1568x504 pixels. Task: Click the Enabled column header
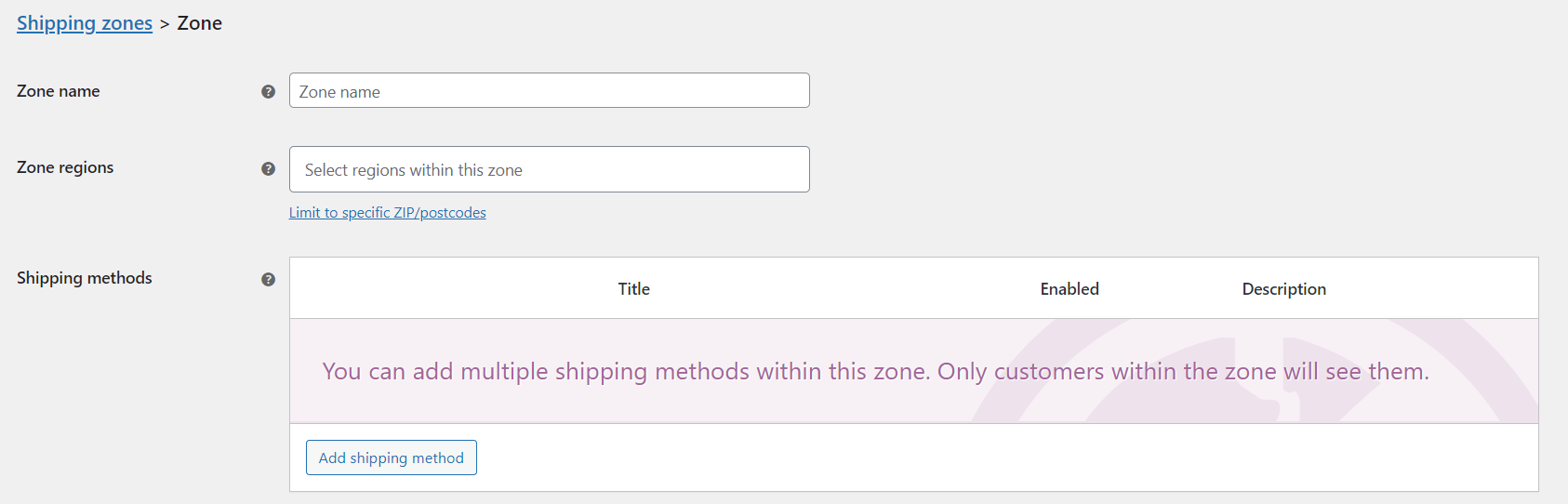[1070, 289]
